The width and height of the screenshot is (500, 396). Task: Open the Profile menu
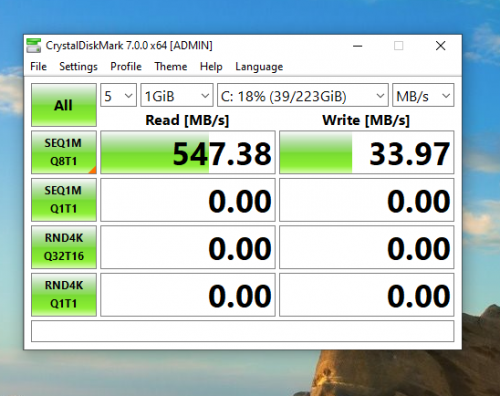(126, 67)
